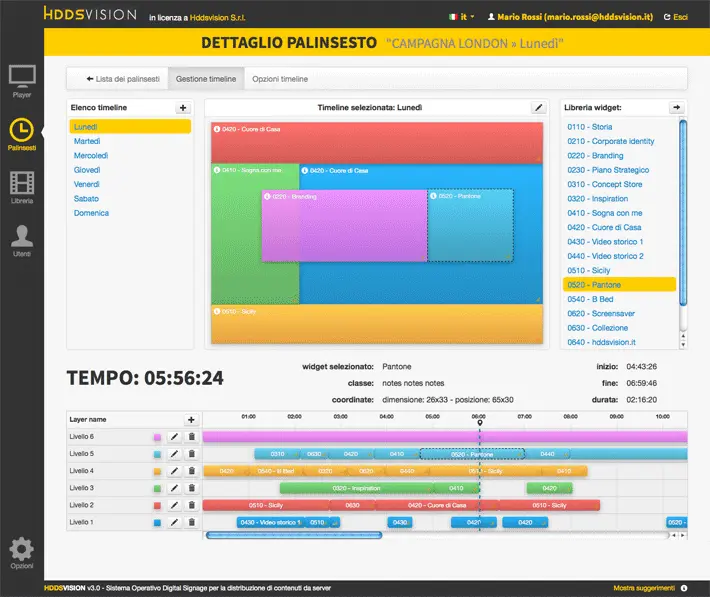Select widget 0320 - Inspiration
This screenshot has height=597, width=710.
point(598,198)
